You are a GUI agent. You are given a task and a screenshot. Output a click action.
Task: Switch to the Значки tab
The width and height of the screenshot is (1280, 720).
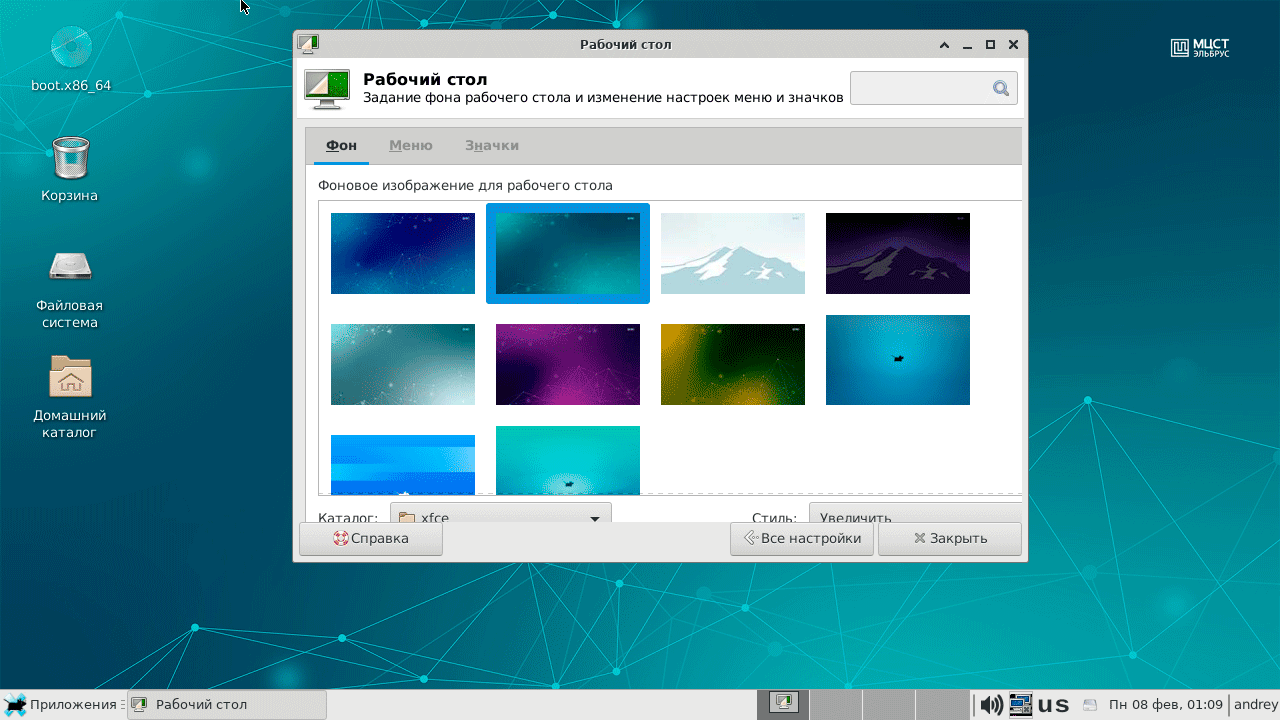click(491, 146)
